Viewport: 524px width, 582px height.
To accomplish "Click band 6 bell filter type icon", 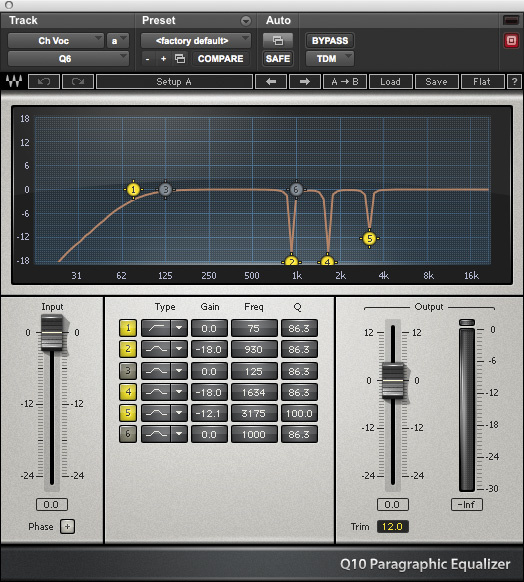I will (156, 434).
